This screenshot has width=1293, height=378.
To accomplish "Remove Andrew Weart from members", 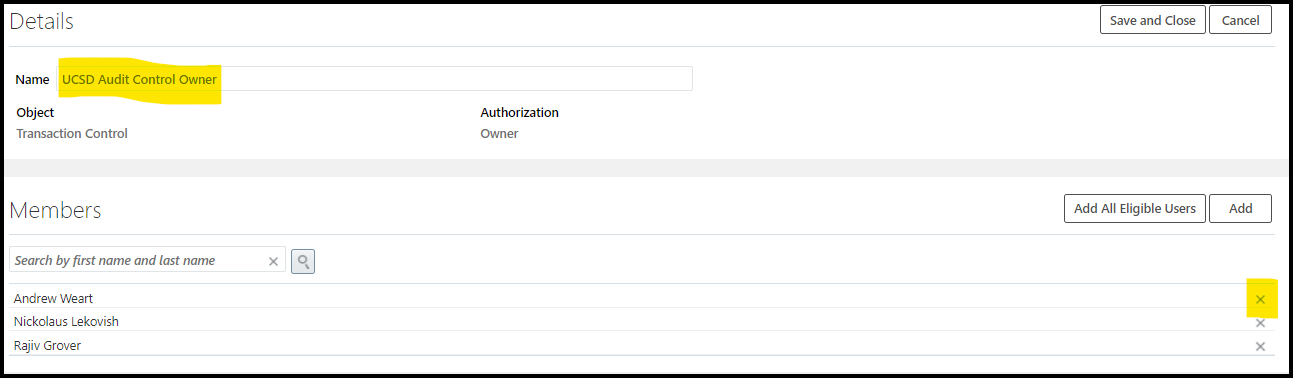I will (x=1260, y=299).
